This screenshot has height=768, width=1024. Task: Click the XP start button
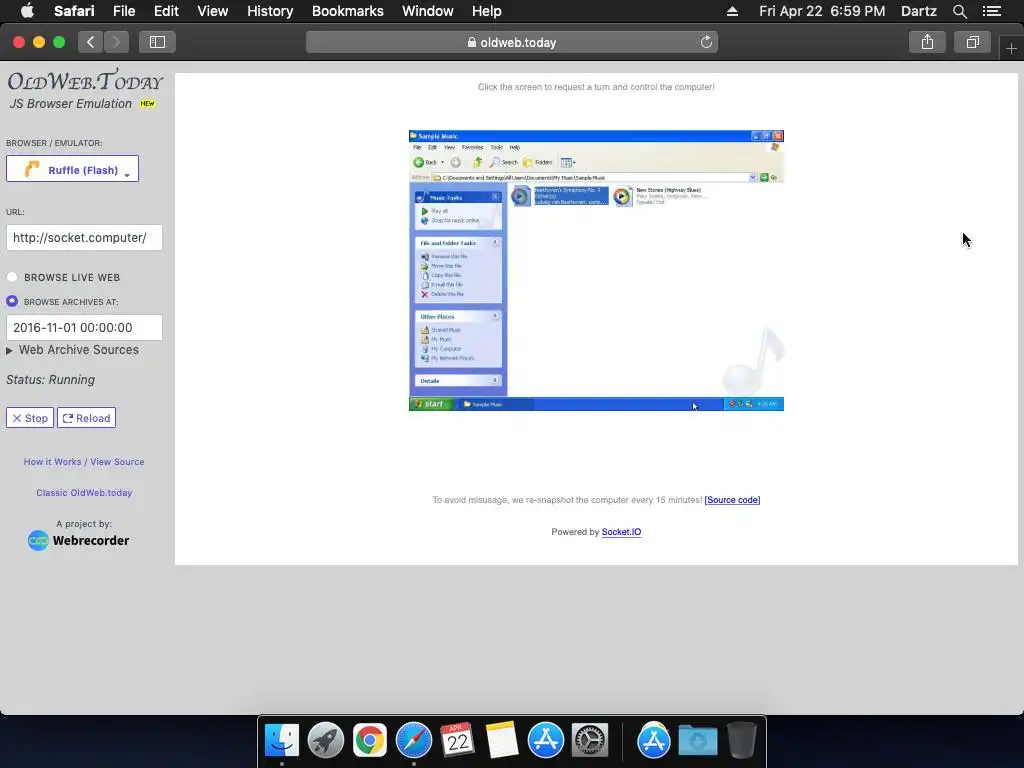pyautogui.click(x=430, y=404)
